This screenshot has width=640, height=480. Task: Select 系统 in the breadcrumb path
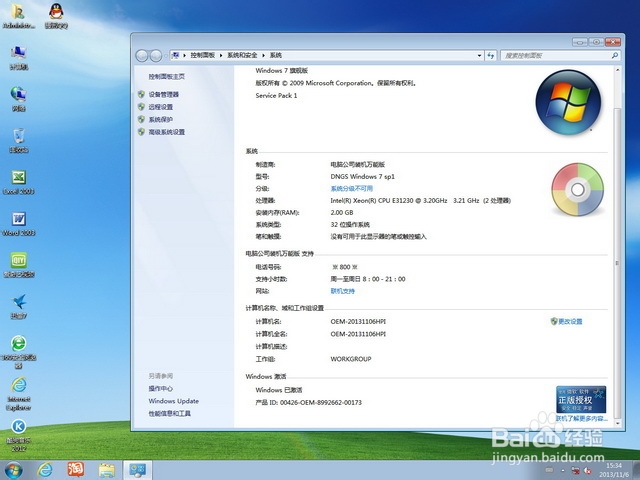coord(276,55)
